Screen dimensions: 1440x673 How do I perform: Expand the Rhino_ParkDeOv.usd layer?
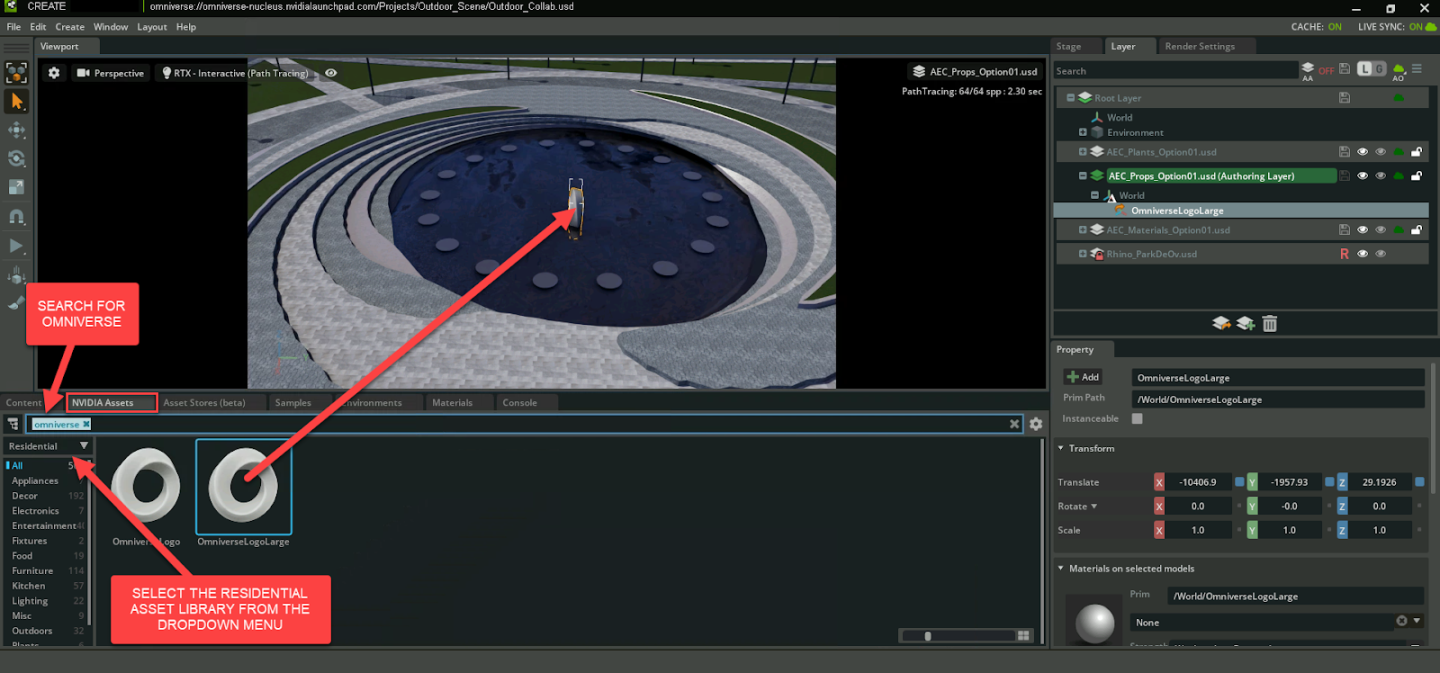tap(1083, 254)
